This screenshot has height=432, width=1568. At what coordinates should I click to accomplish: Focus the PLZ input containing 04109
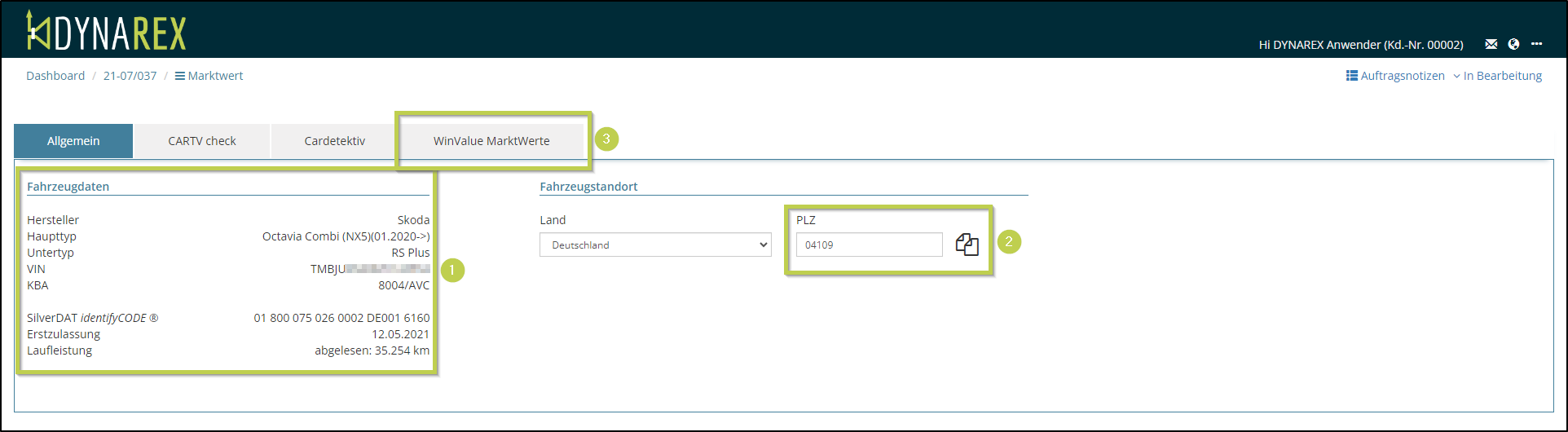tap(869, 245)
